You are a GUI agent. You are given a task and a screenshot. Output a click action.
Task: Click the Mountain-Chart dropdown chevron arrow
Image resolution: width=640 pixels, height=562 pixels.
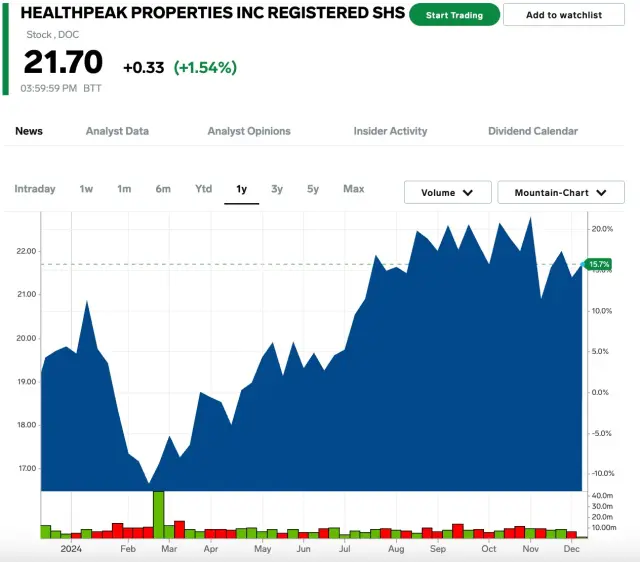pos(602,193)
